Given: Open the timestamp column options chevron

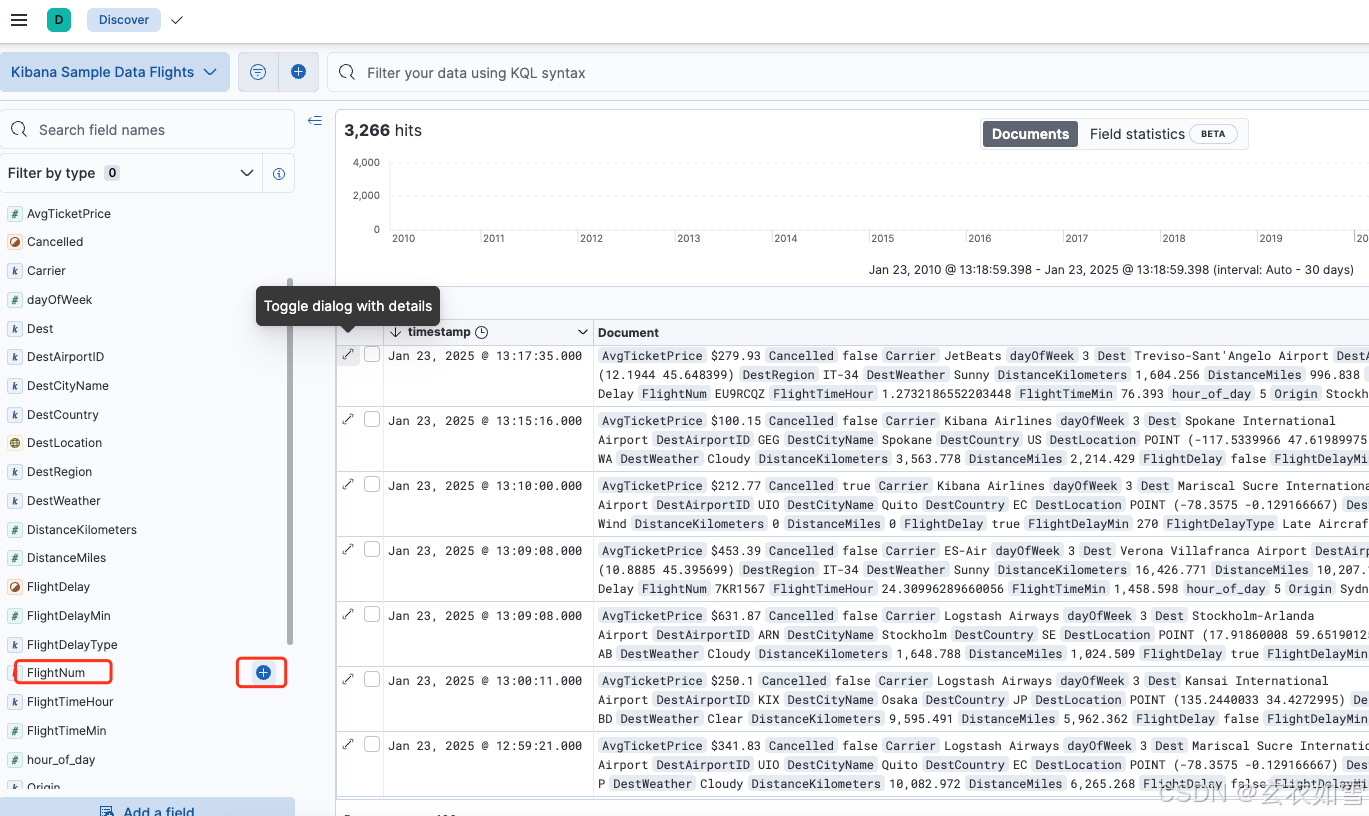Looking at the screenshot, I should (583, 332).
